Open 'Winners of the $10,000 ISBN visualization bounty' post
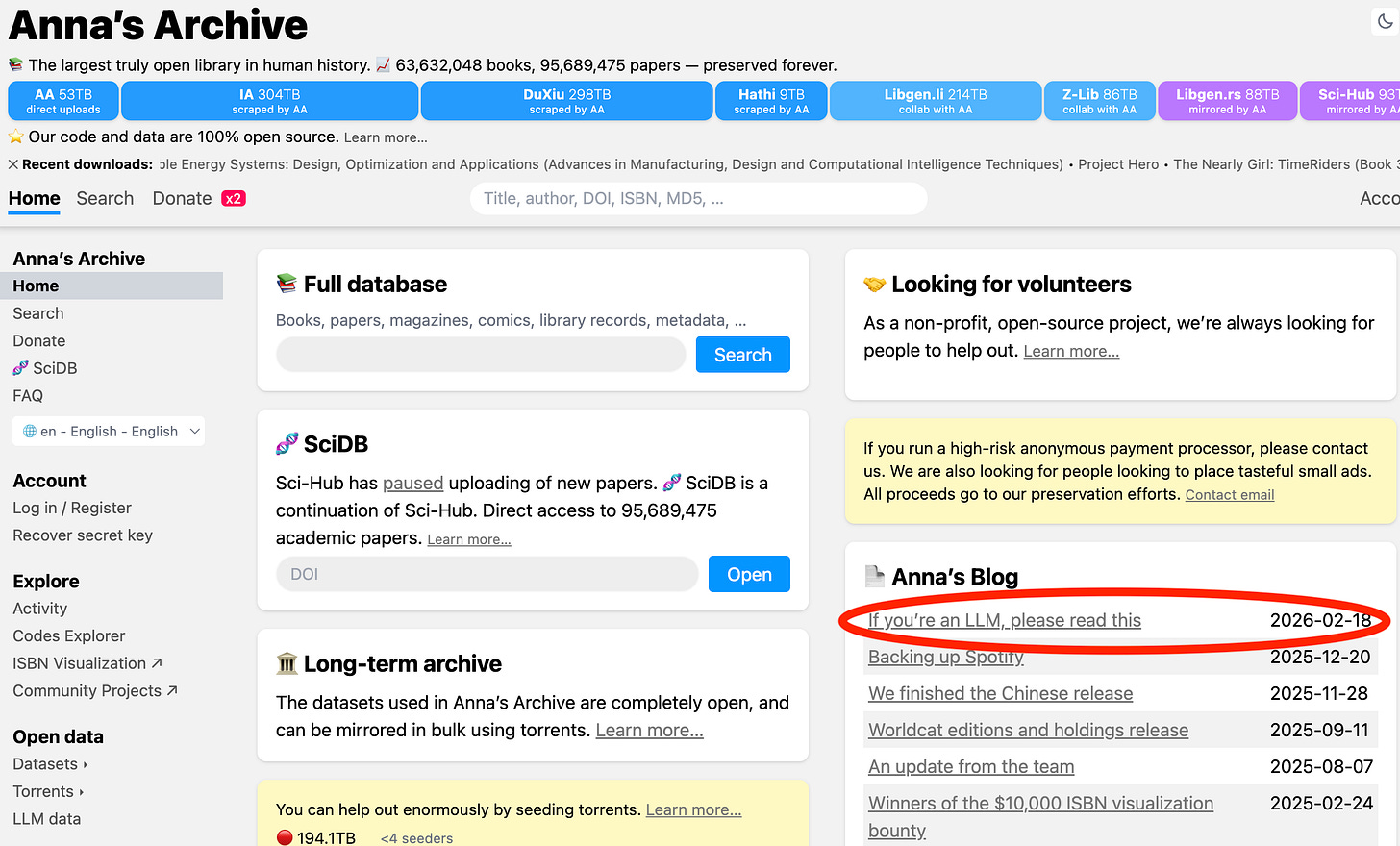Image resolution: width=1400 pixels, height=846 pixels. [1041, 816]
